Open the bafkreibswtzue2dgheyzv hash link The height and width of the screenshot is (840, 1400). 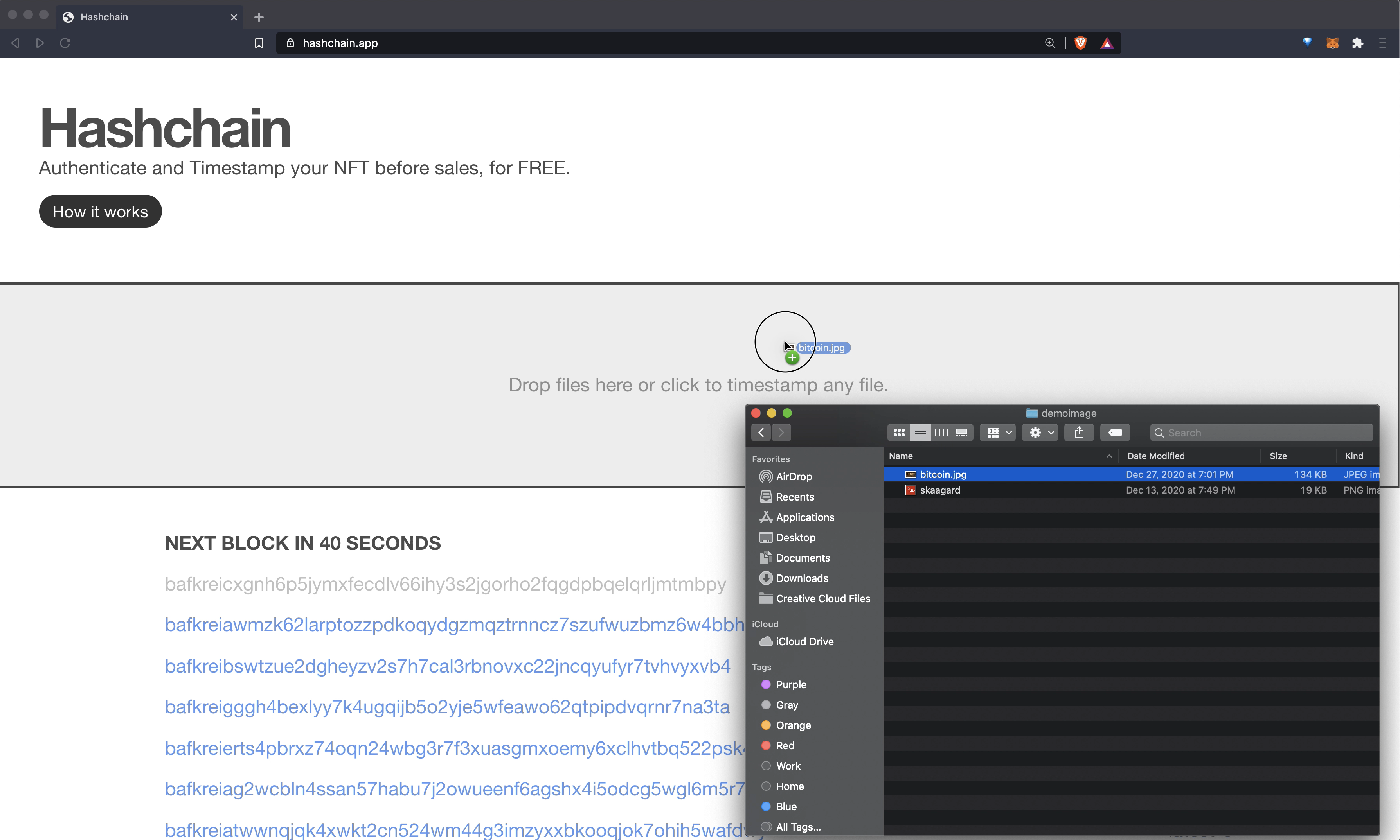click(447, 666)
